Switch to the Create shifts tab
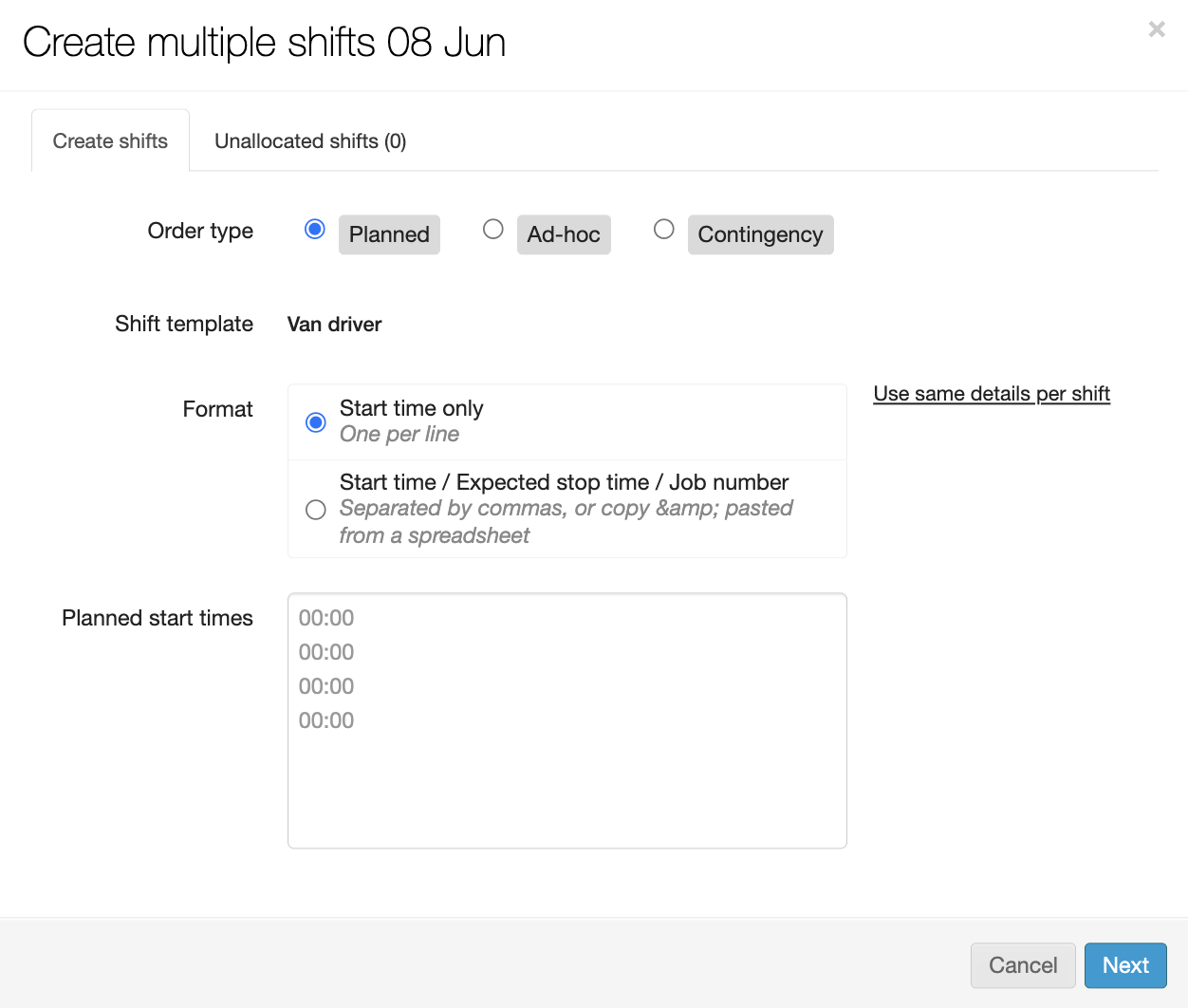Viewport: 1188px width, 1008px height. (x=110, y=141)
